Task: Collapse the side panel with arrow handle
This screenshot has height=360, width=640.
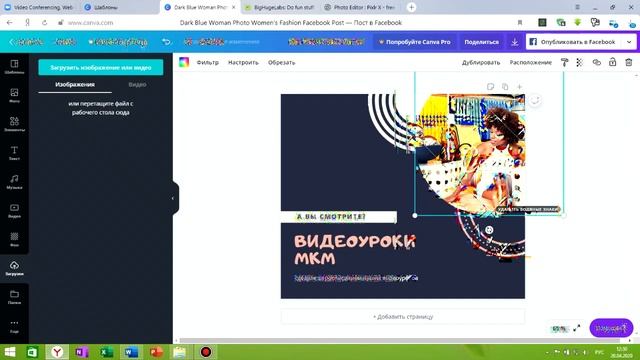Action: [173, 198]
